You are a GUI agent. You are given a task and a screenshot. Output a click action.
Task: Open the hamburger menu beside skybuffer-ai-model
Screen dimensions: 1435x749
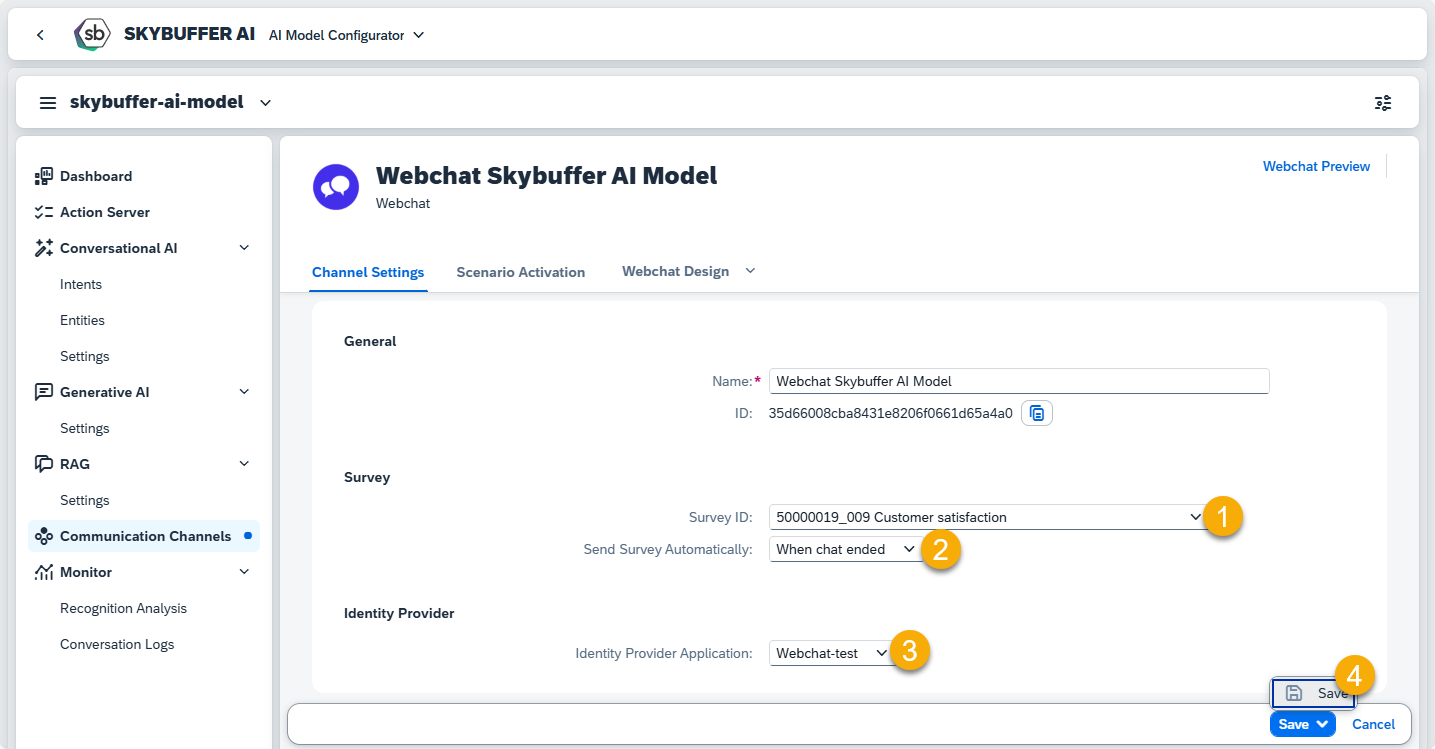point(47,102)
